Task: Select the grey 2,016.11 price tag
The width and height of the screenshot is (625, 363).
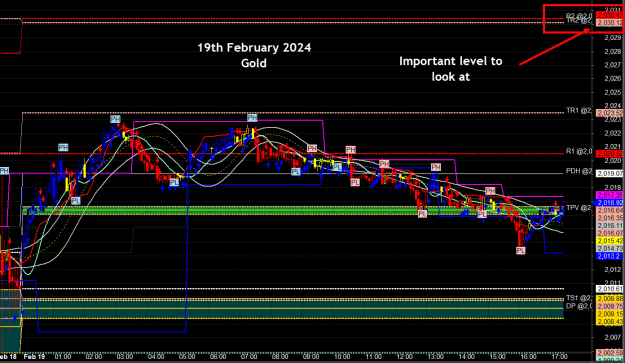Action: click(609, 226)
